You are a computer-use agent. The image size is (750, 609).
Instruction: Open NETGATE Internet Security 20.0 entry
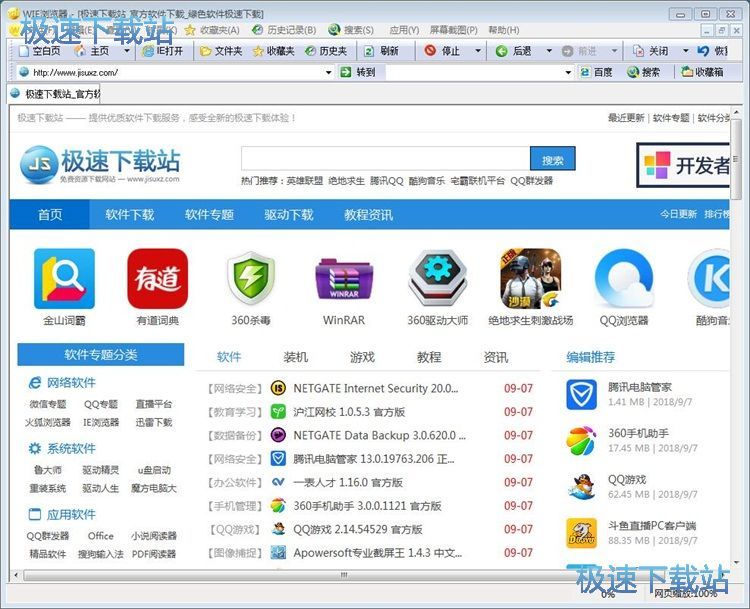(x=375, y=388)
